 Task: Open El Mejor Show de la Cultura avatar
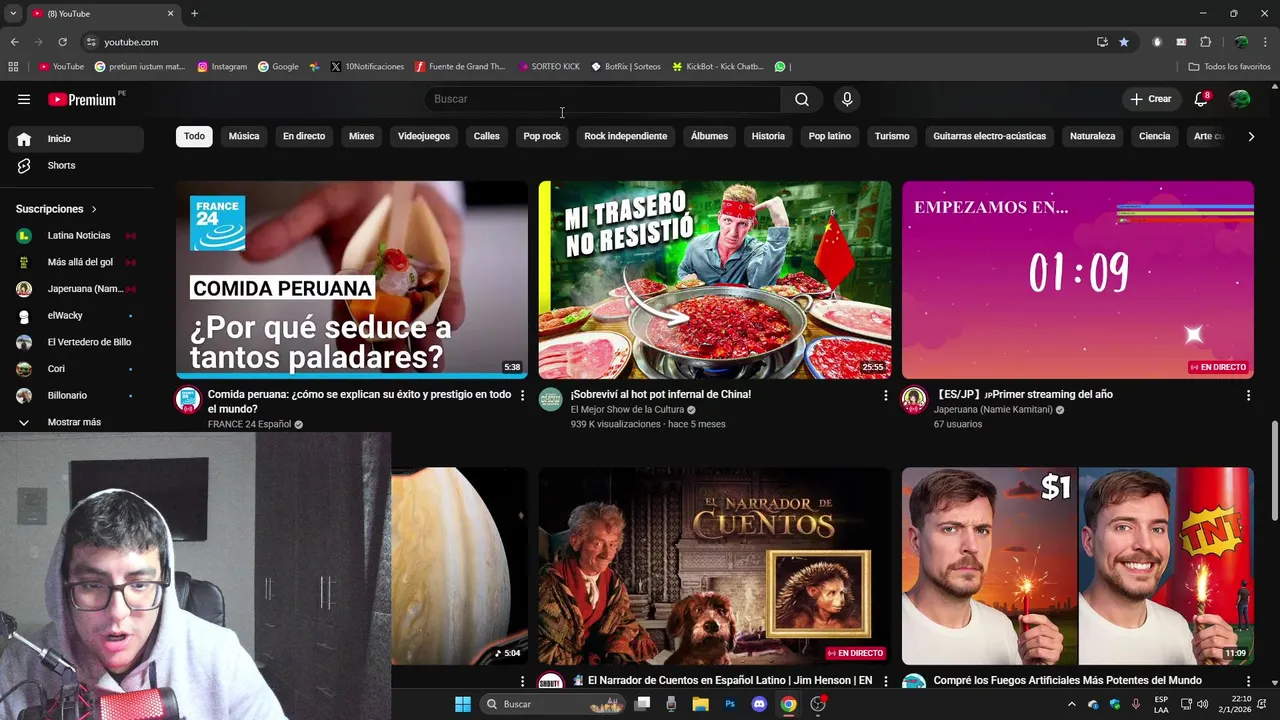tap(551, 400)
